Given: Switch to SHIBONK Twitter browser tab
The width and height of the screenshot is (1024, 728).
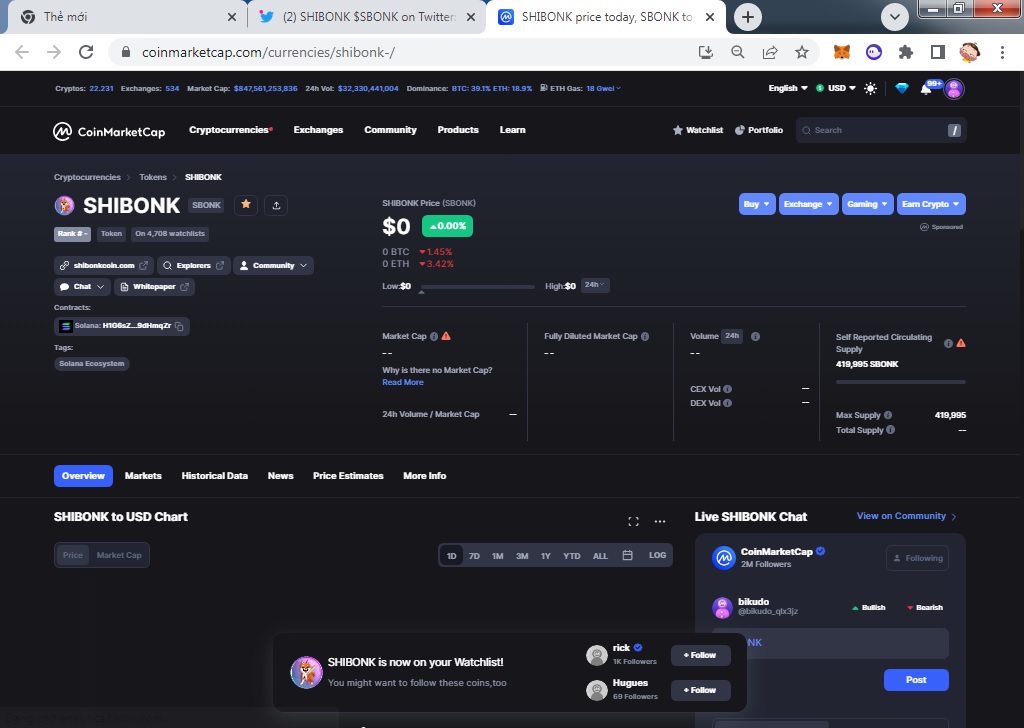Looking at the screenshot, I should coord(368,17).
